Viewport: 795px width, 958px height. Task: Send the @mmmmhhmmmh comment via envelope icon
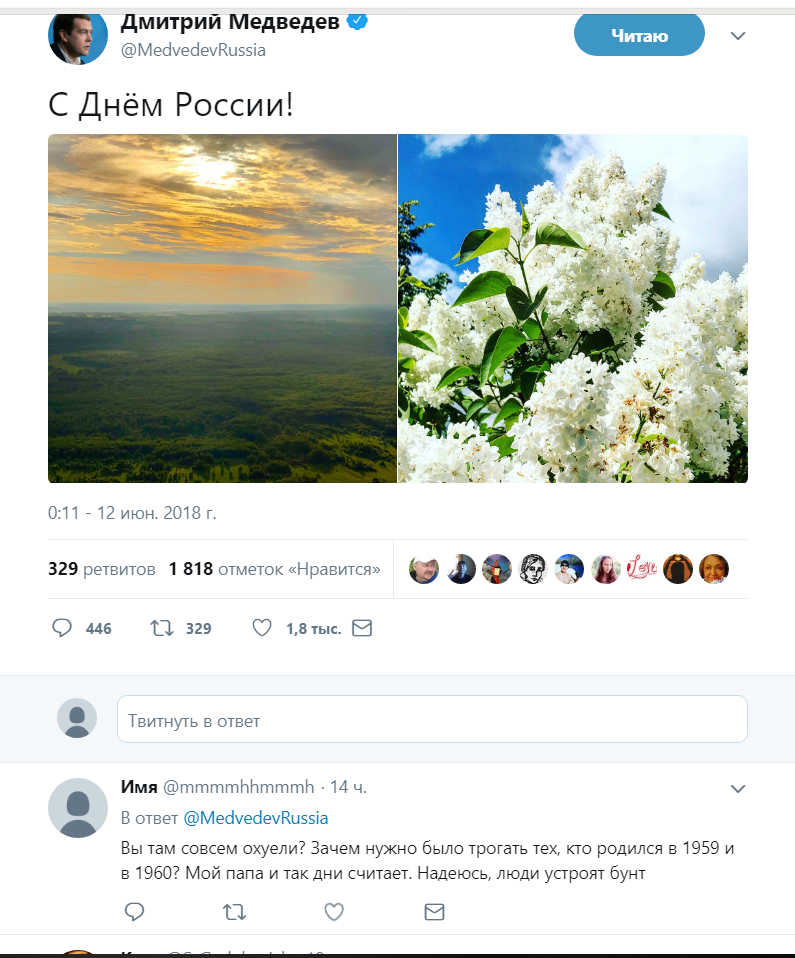[x=434, y=912]
